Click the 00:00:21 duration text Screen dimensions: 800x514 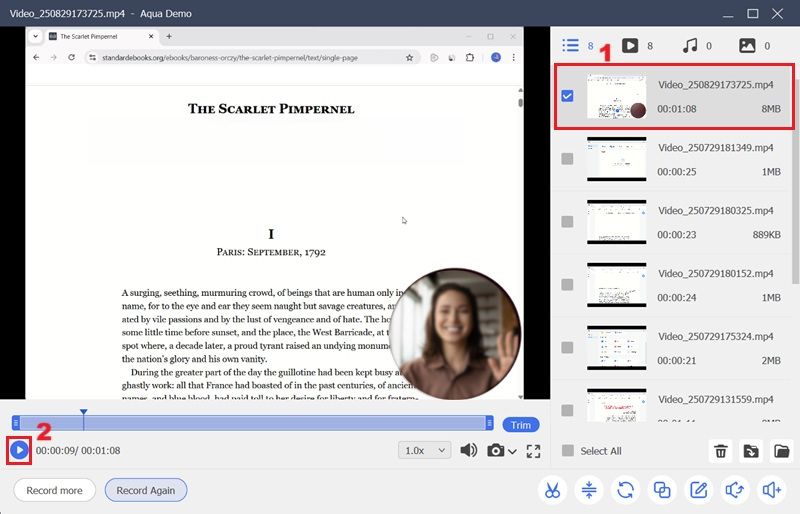(x=677, y=360)
